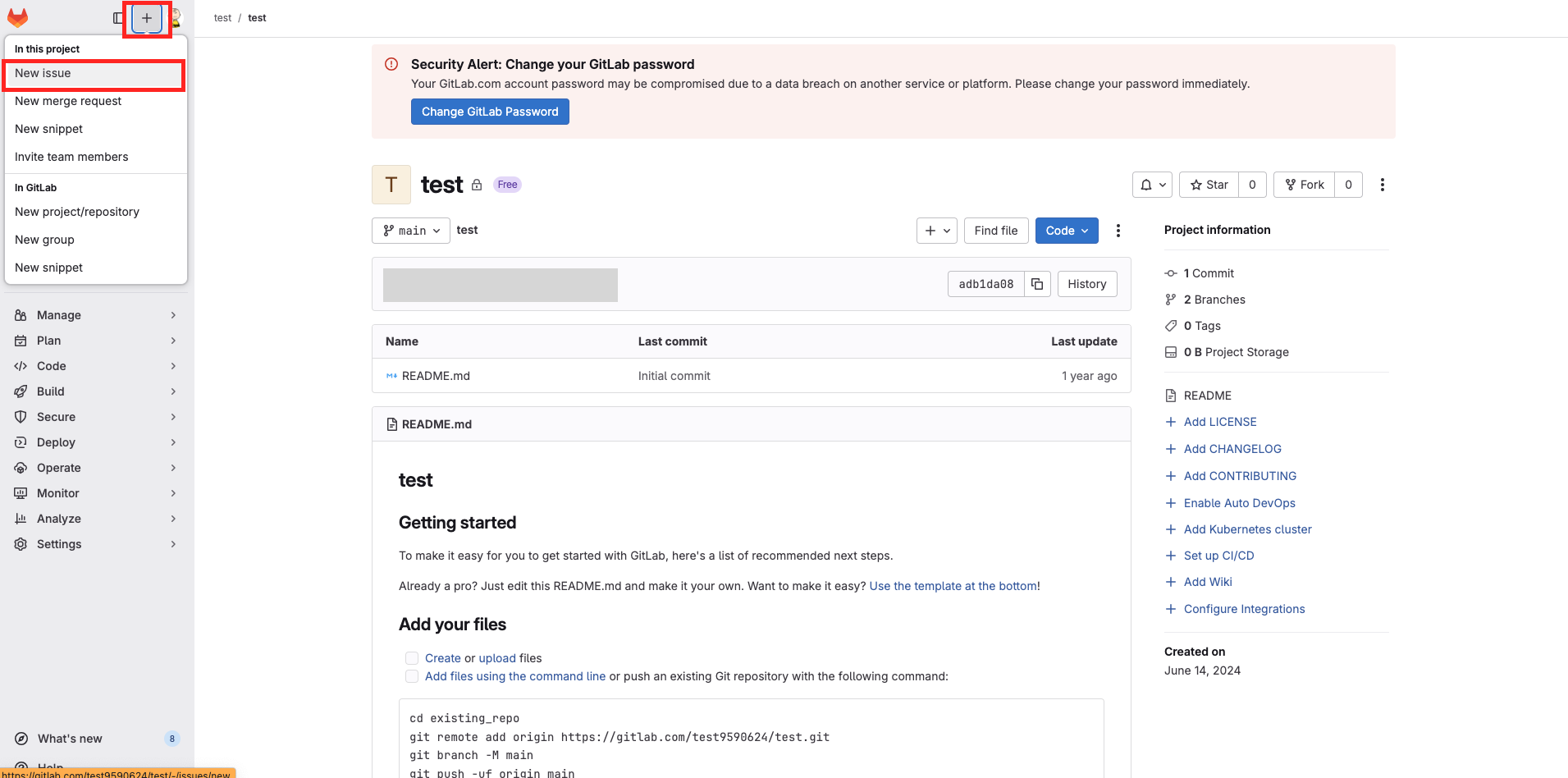
Task: Select New snippet under In this project
Action: point(96,129)
